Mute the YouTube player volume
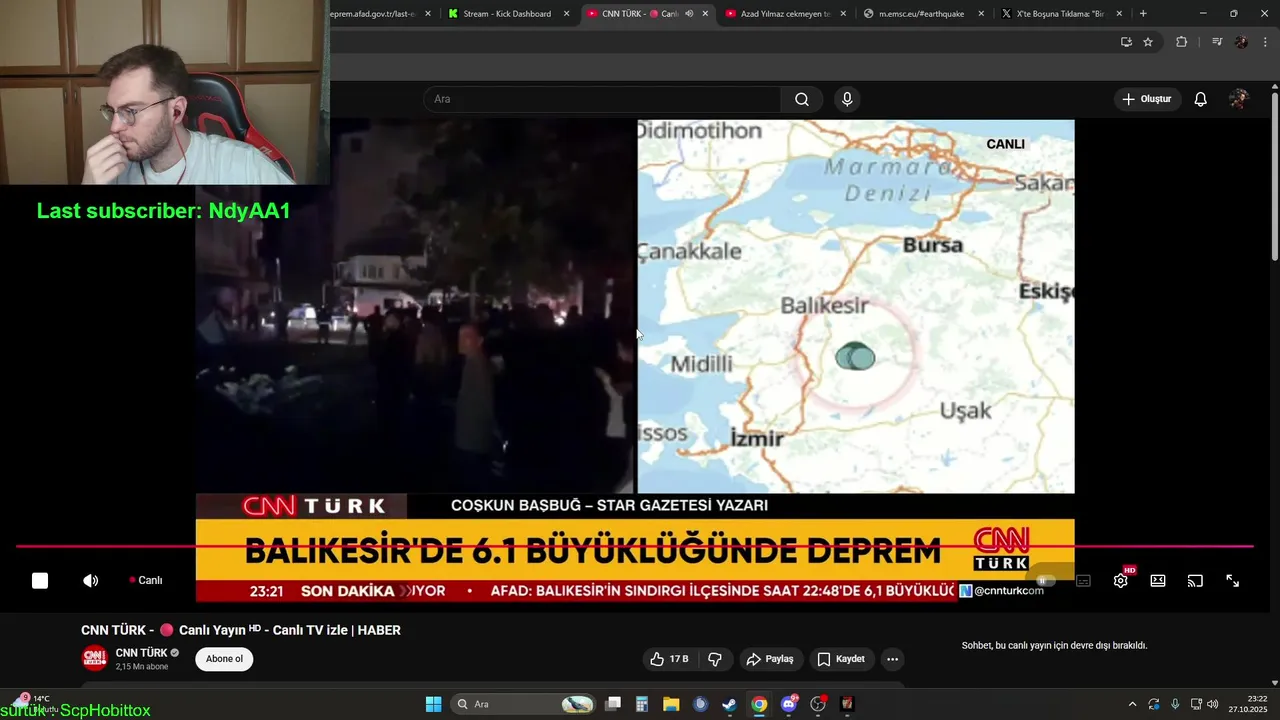The image size is (1280, 720). pyautogui.click(x=91, y=581)
